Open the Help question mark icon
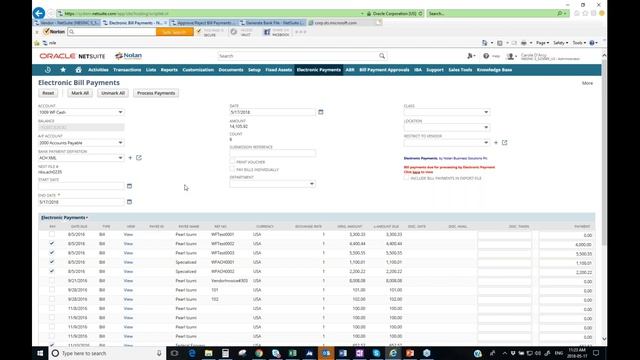Image resolution: width=640 pixels, height=360 pixels. point(486,56)
